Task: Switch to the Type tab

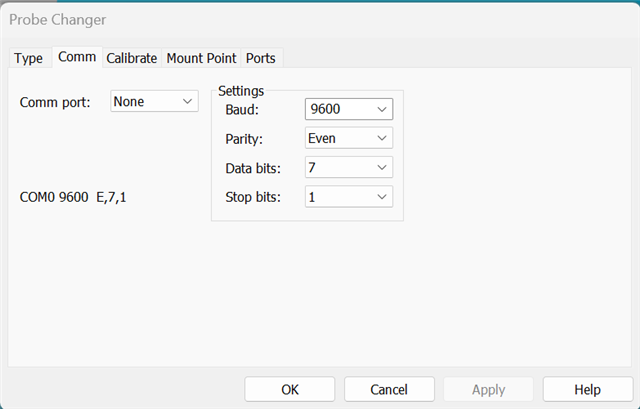Action: [x=29, y=58]
